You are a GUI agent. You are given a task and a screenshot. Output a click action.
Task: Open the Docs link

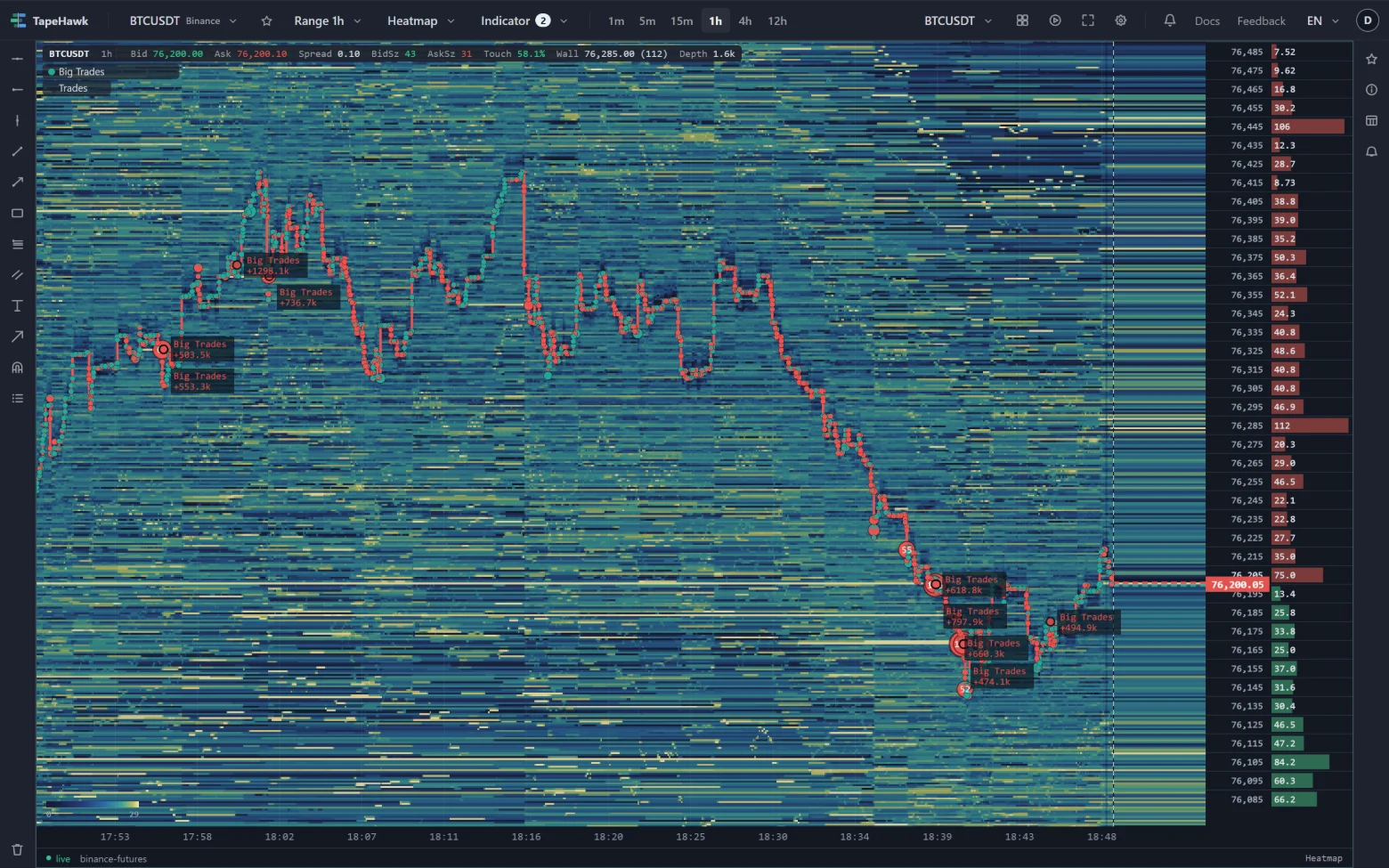tap(1207, 20)
